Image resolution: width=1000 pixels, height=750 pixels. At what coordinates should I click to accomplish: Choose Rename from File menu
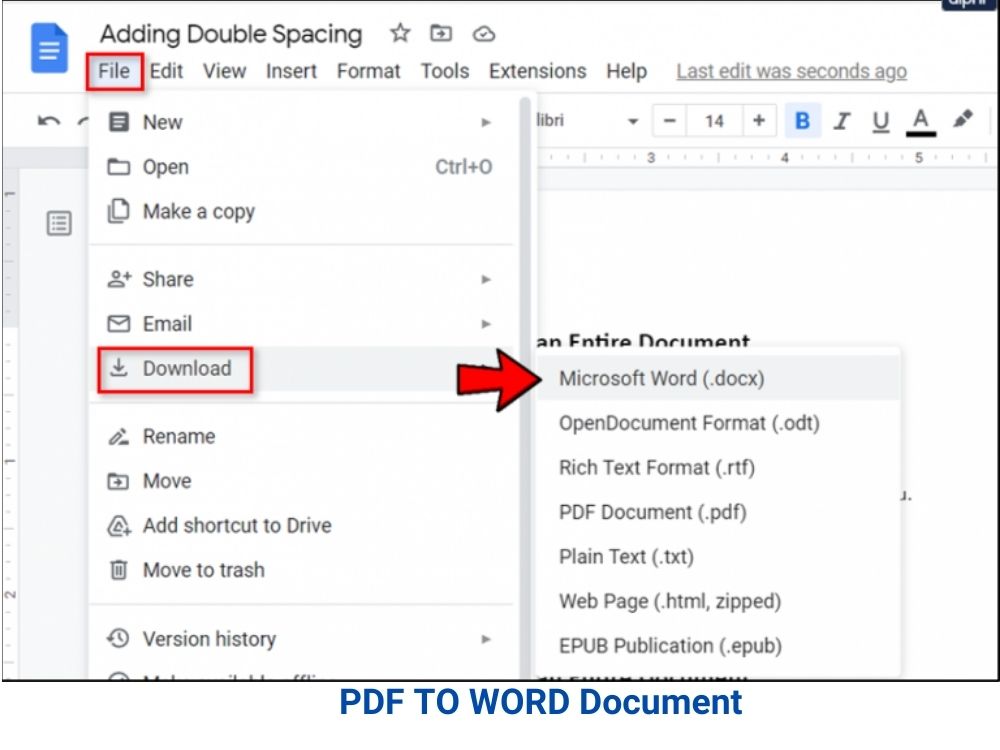(x=301, y=437)
